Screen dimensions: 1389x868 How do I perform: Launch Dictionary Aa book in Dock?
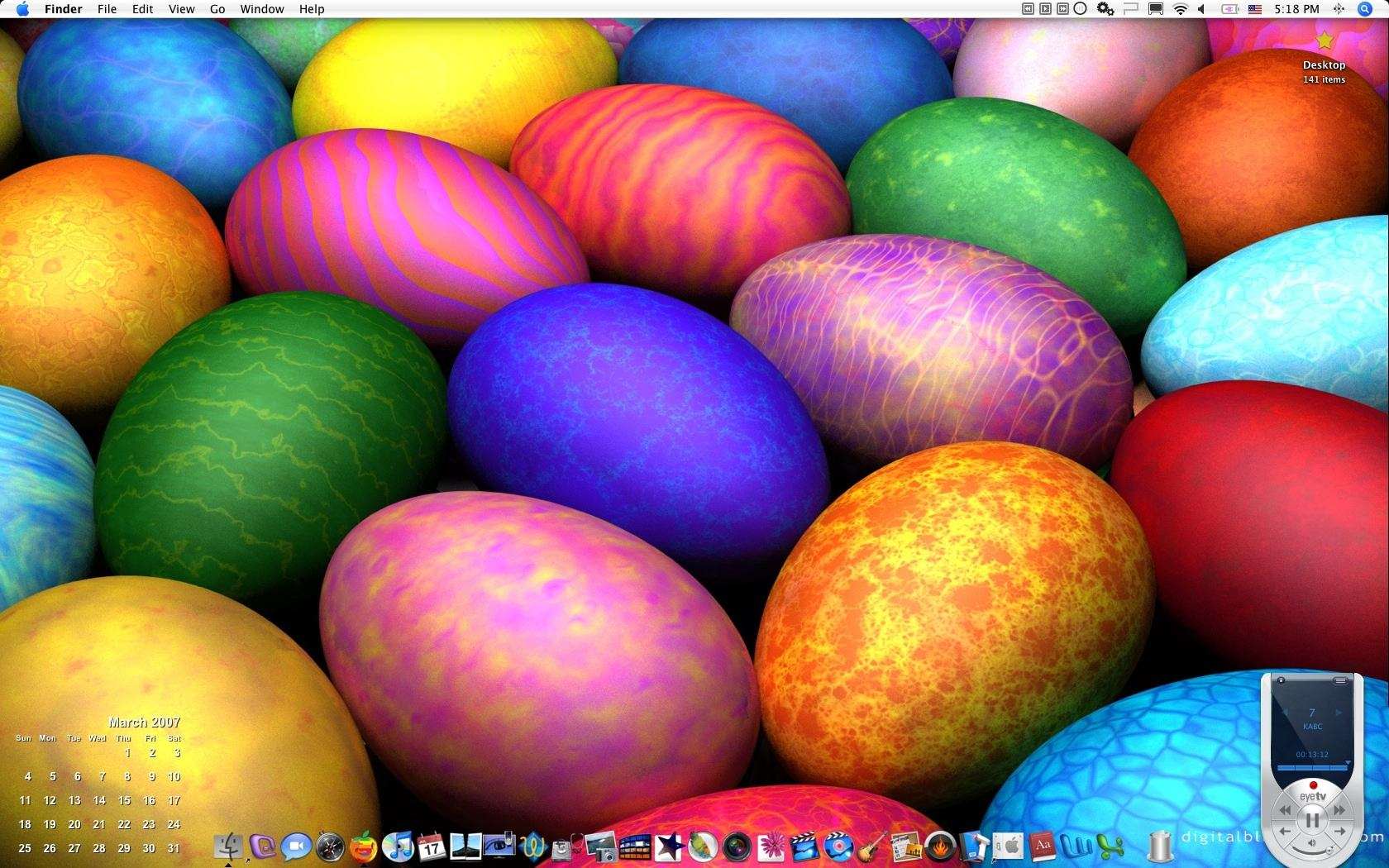point(1043,846)
